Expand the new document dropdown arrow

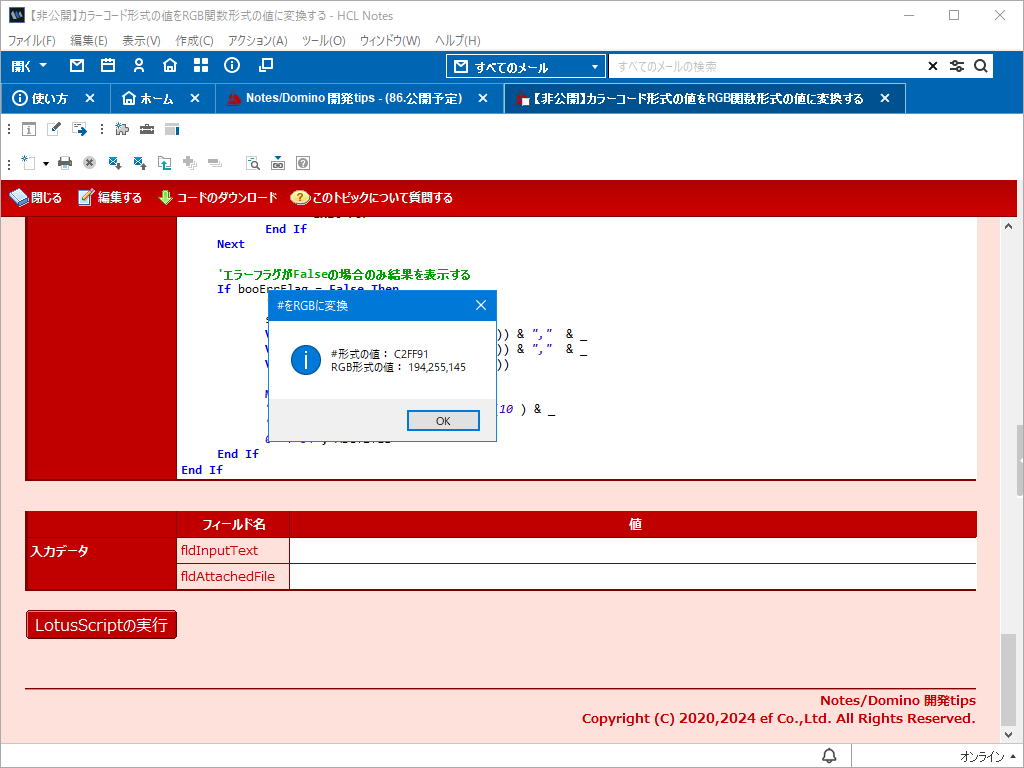(x=45, y=163)
